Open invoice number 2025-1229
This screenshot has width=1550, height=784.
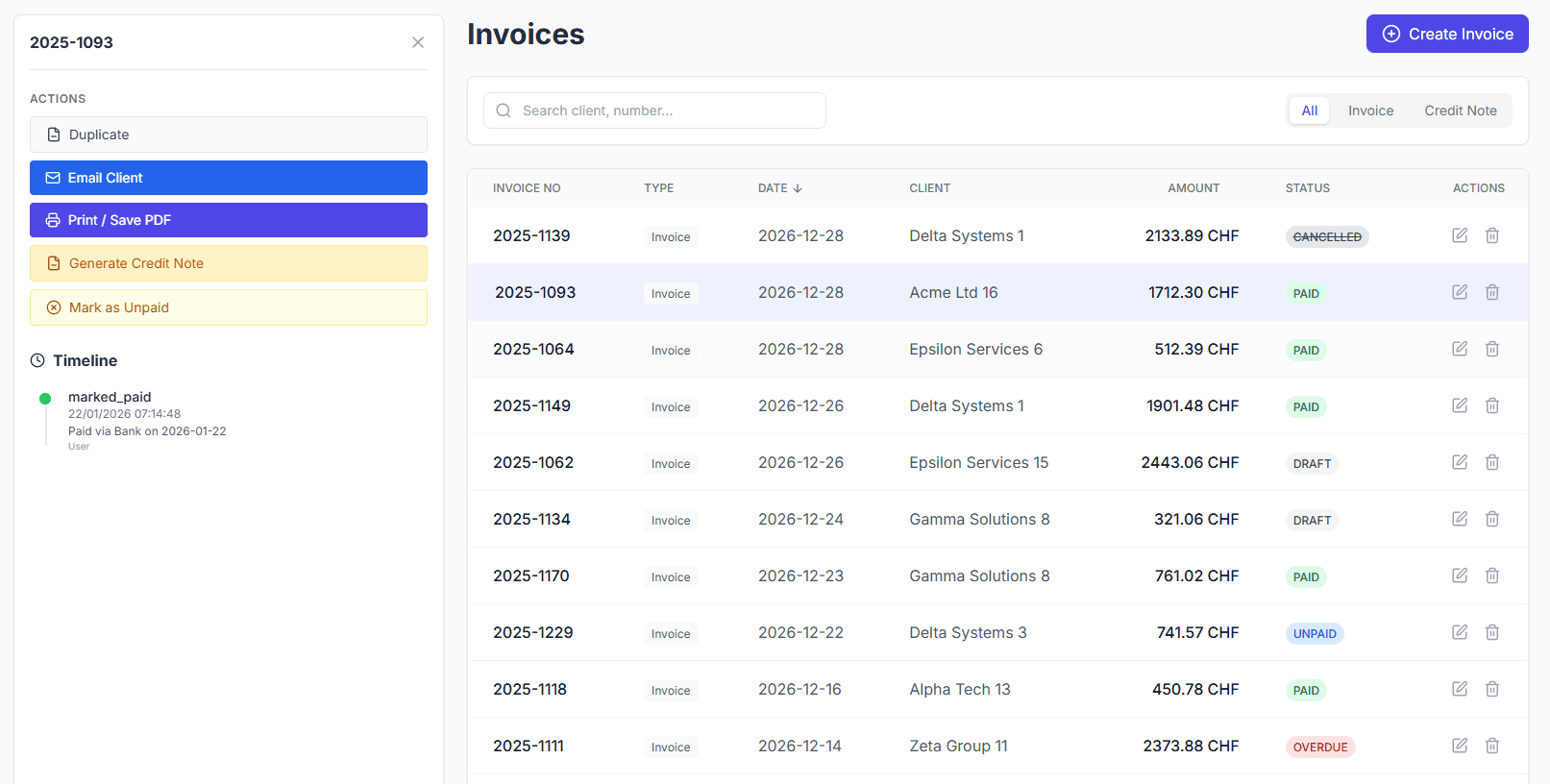point(533,632)
